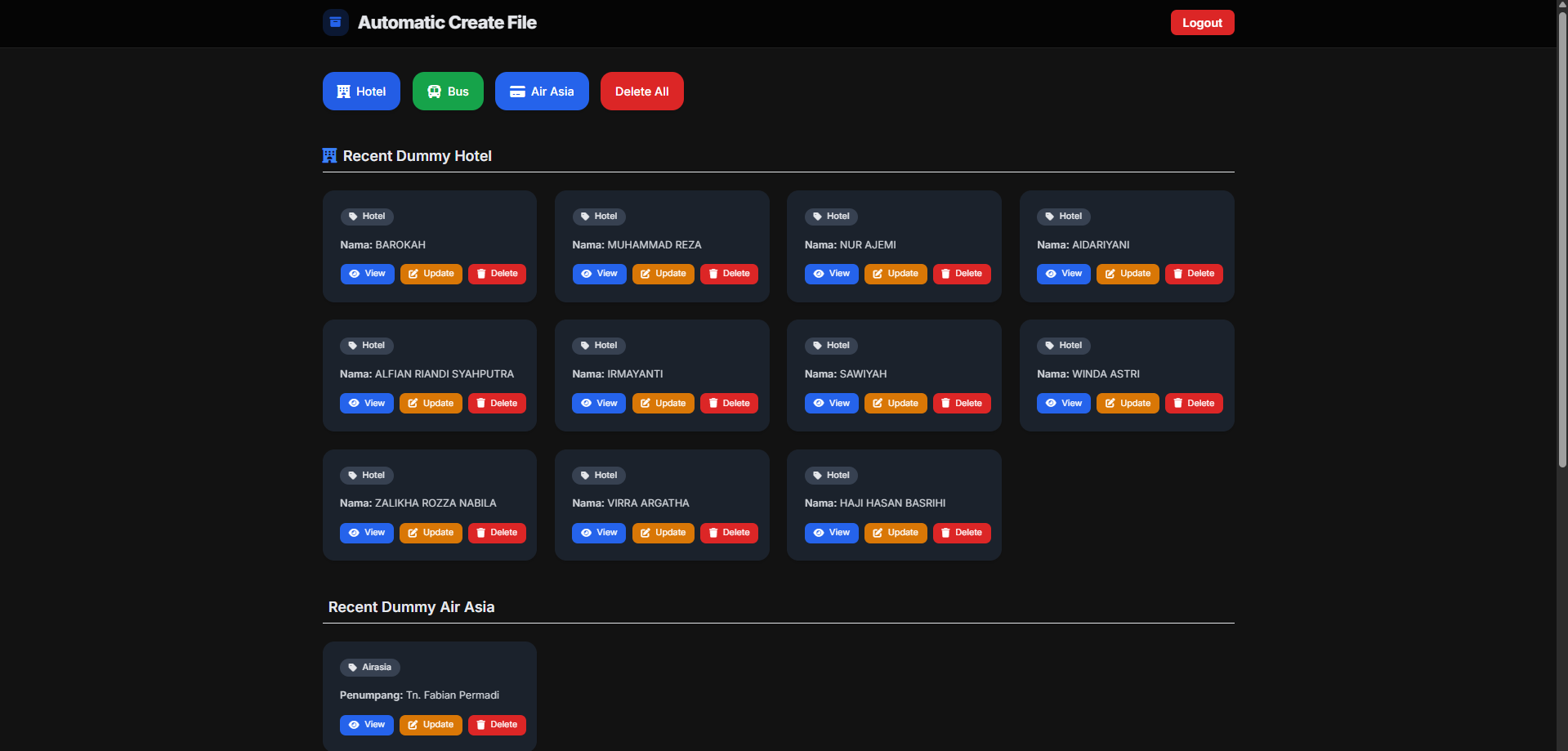1568x751 pixels.
Task: Open the Hotel section button
Action: 361,92
